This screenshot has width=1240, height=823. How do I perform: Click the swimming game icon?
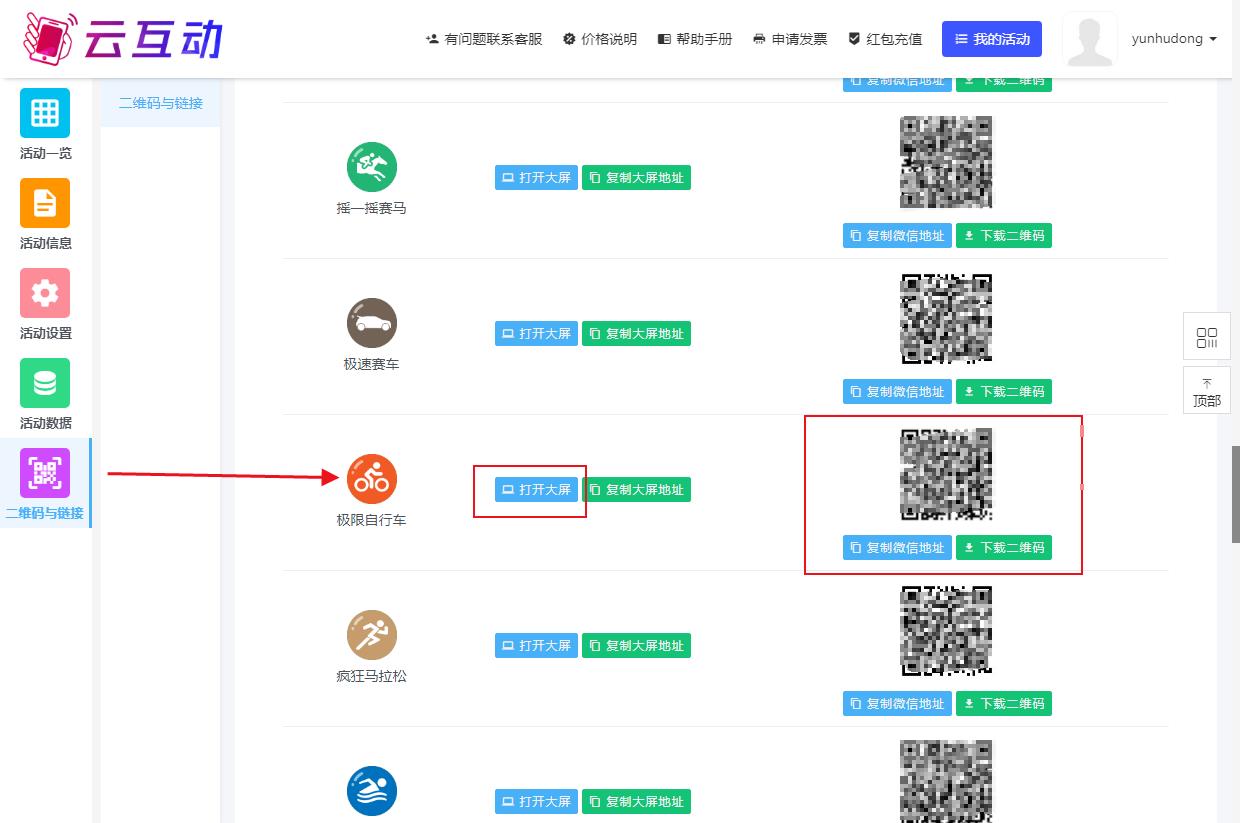tap(372, 791)
